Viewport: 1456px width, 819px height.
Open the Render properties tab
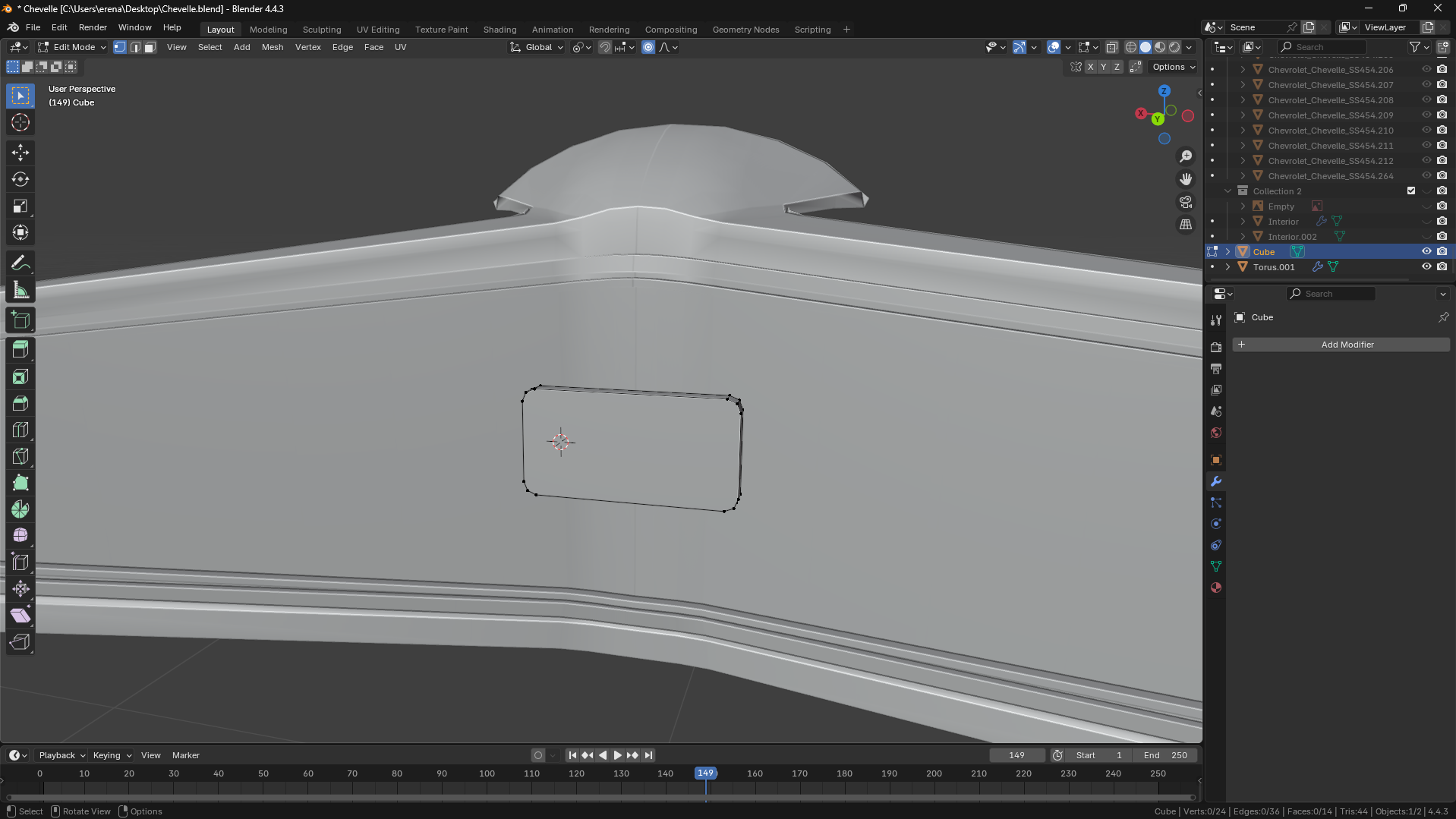[x=1216, y=347]
